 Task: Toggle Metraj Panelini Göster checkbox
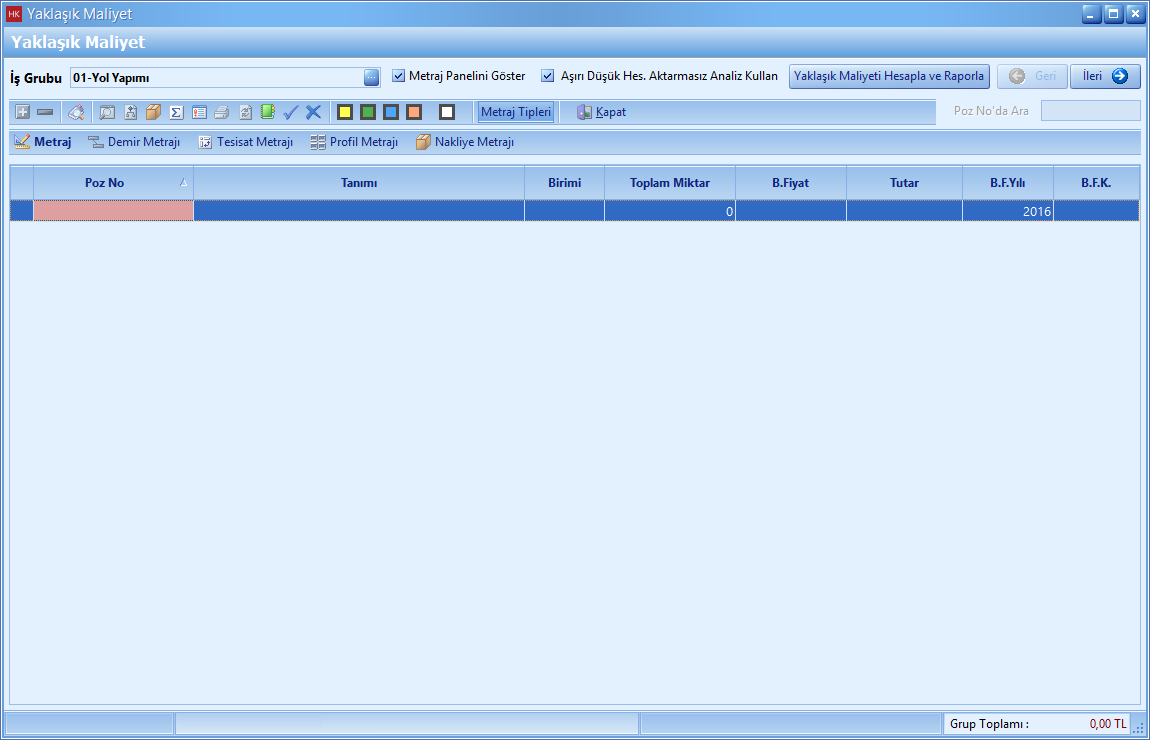pyautogui.click(x=399, y=76)
